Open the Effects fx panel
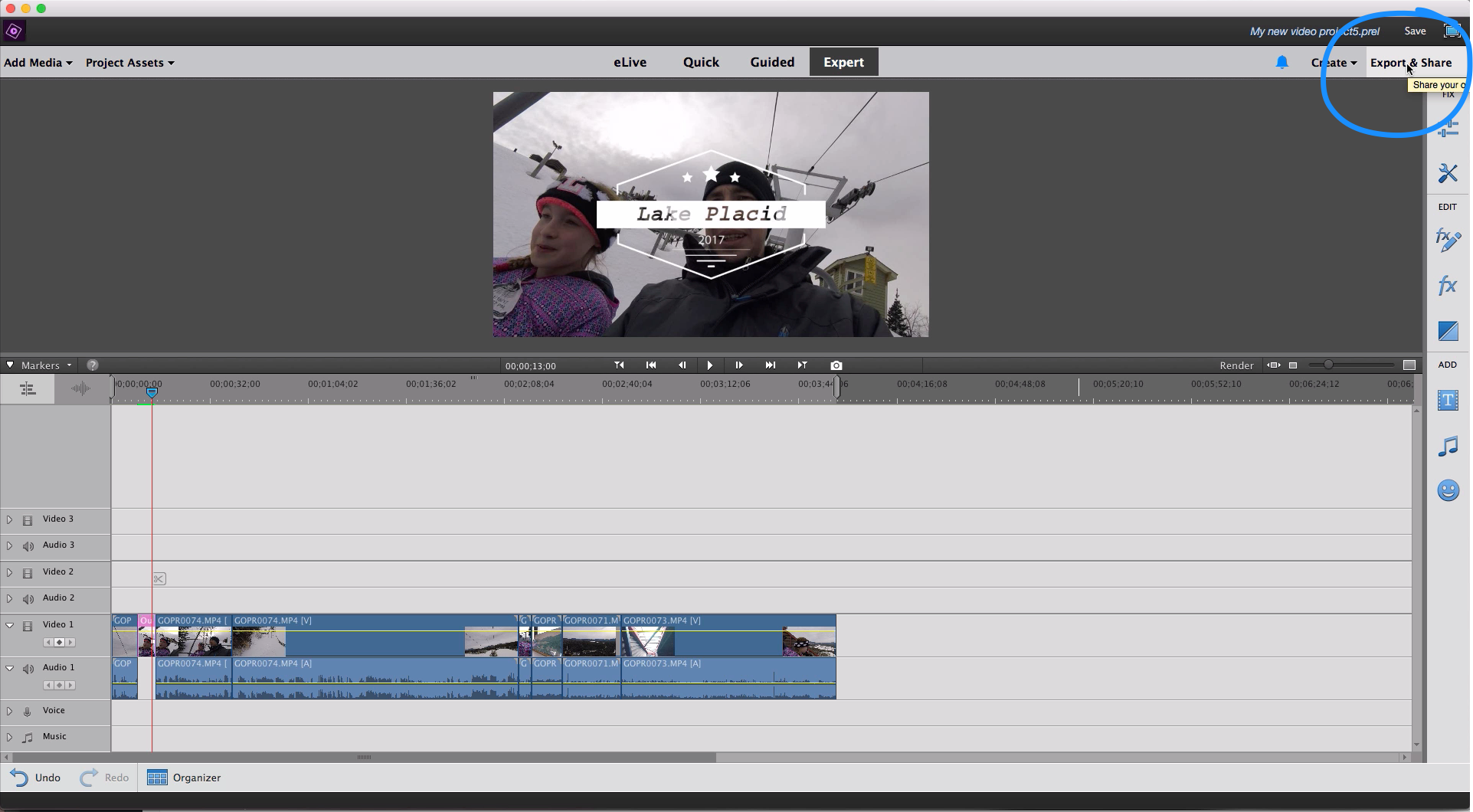Viewport: 1473px width, 812px height. click(x=1447, y=286)
